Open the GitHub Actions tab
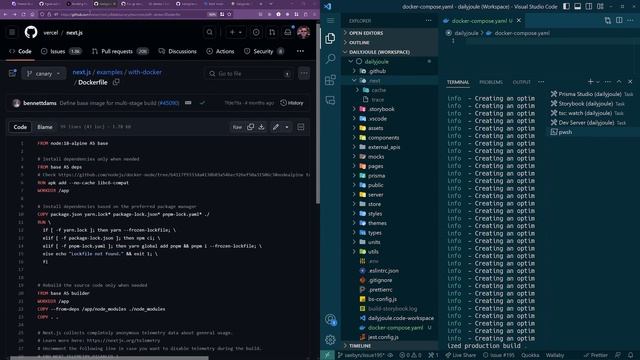Viewport: 640px width, 360px height. click(x=220, y=51)
